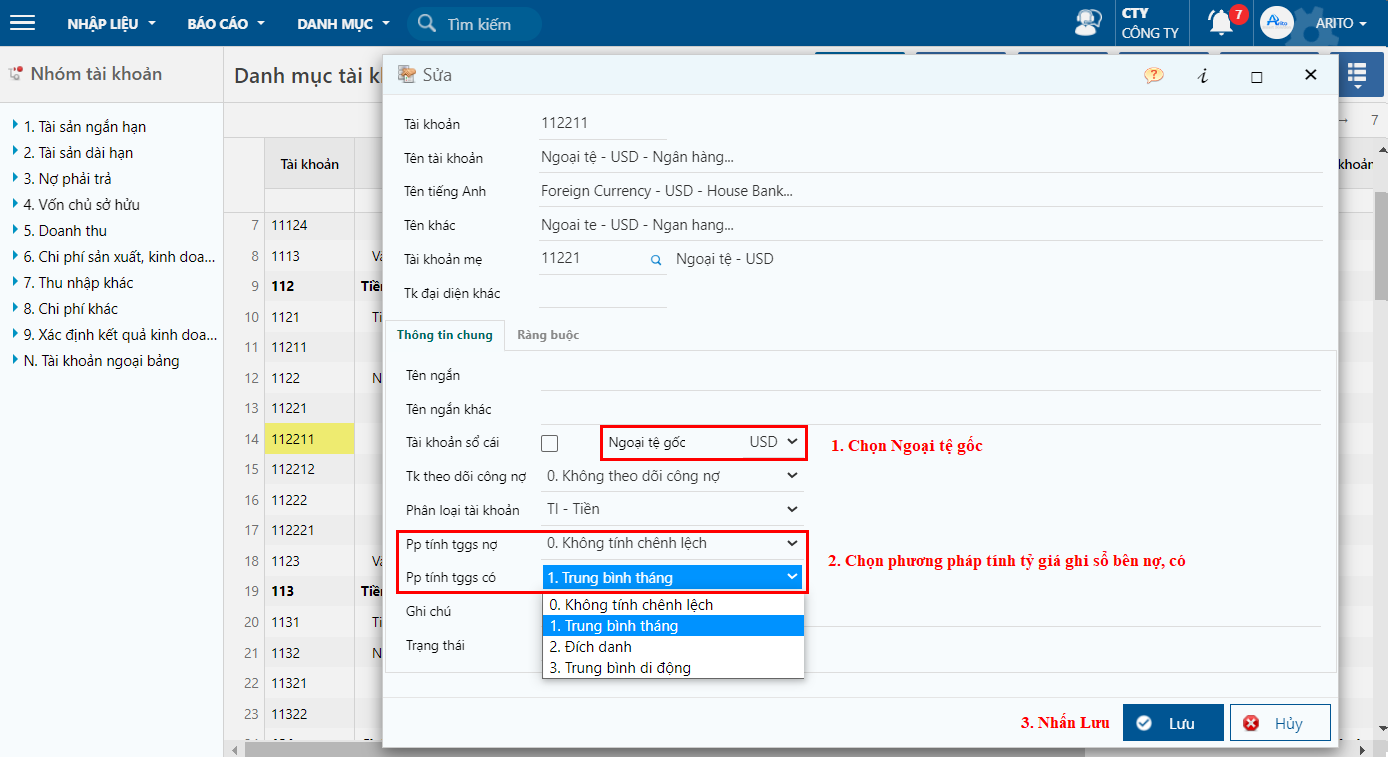
Task: Open the Ngoại tệ gốc USD dropdown
Action: [773, 442]
